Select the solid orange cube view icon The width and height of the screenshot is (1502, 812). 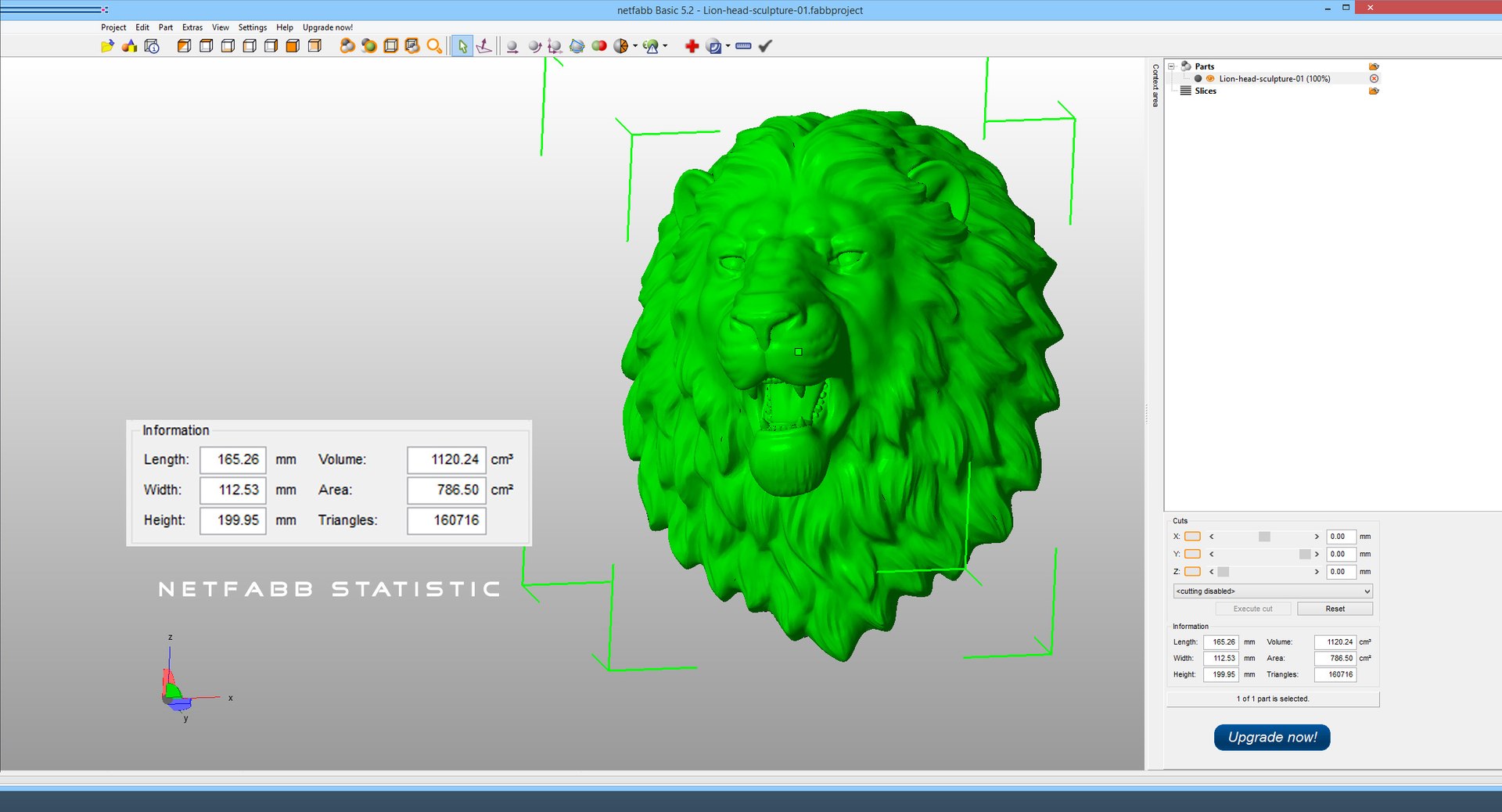[x=293, y=46]
